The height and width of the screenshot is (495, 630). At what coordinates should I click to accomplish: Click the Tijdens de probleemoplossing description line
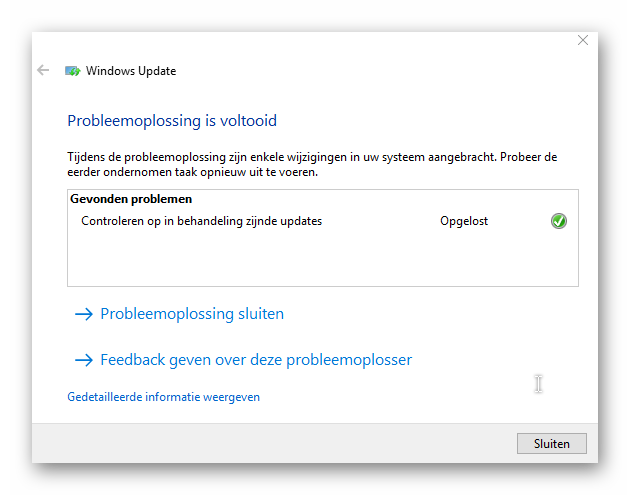pos(312,157)
